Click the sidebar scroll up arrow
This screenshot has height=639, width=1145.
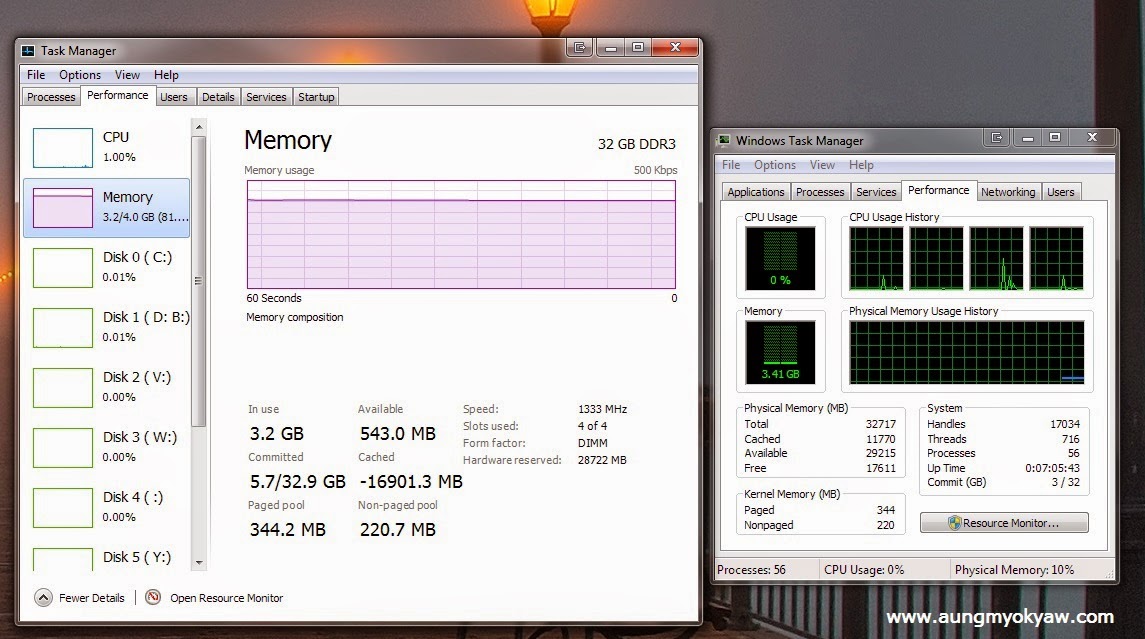[x=199, y=127]
